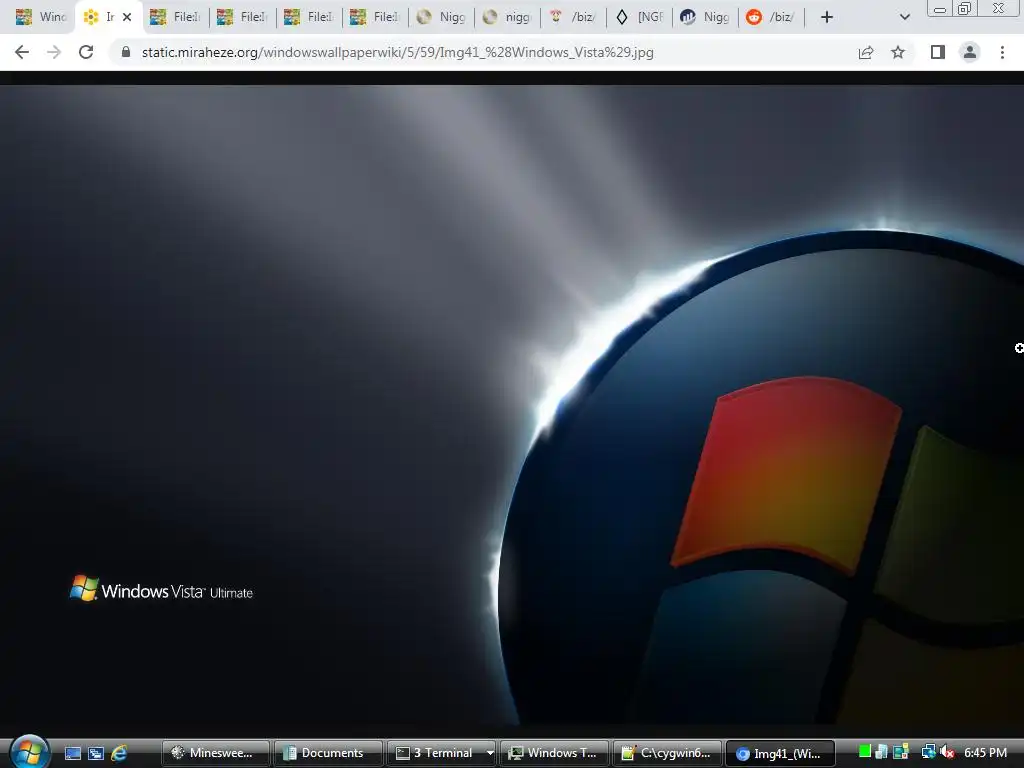Viewport: 1024px width, 768px height.
Task: Launch Internet Explorer from quick launch
Action: (x=119, y=753)
